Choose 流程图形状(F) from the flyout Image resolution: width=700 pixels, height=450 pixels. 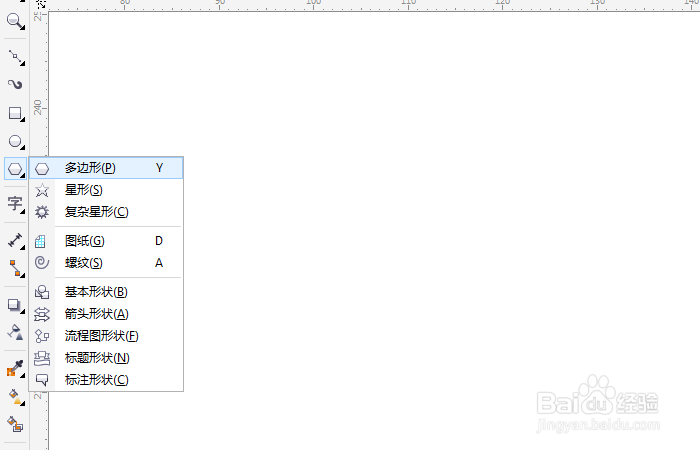click(x=106, y=336)
